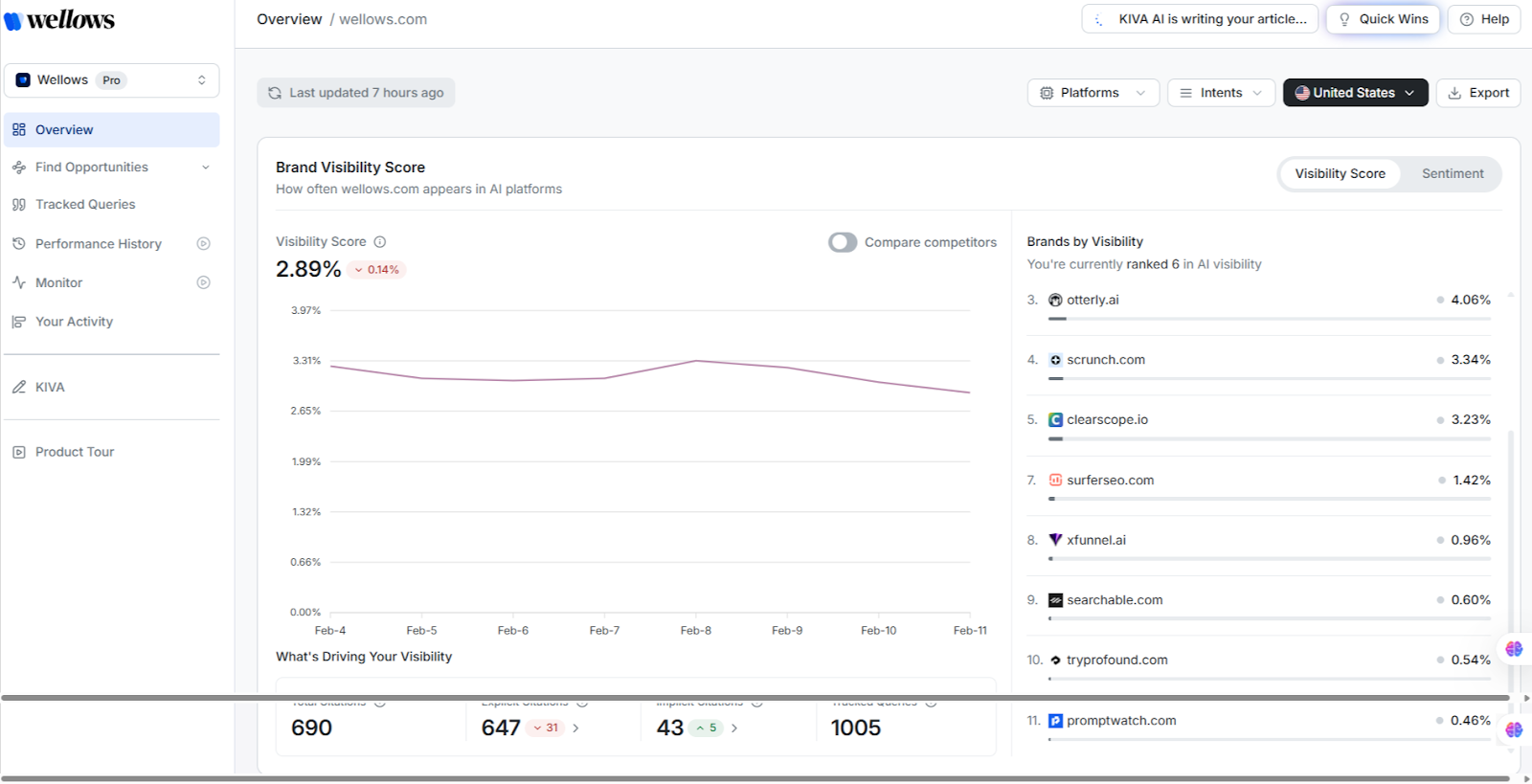This screenshot has width=1532, height=784.
Task: Click the info icon beside Visibility Score
Action: [x=380, y=242]
